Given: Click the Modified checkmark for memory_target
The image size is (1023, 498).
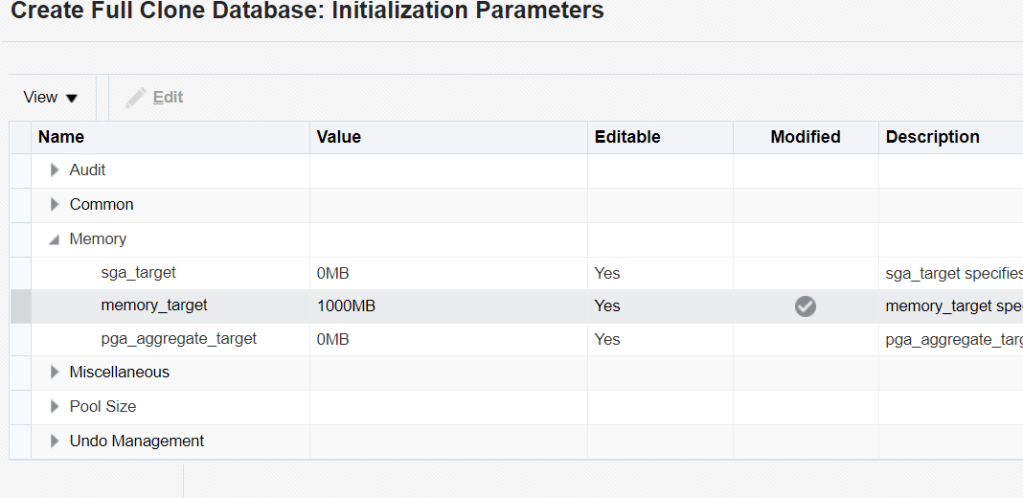Looking at the screenshot, I should tap(805, 307).
